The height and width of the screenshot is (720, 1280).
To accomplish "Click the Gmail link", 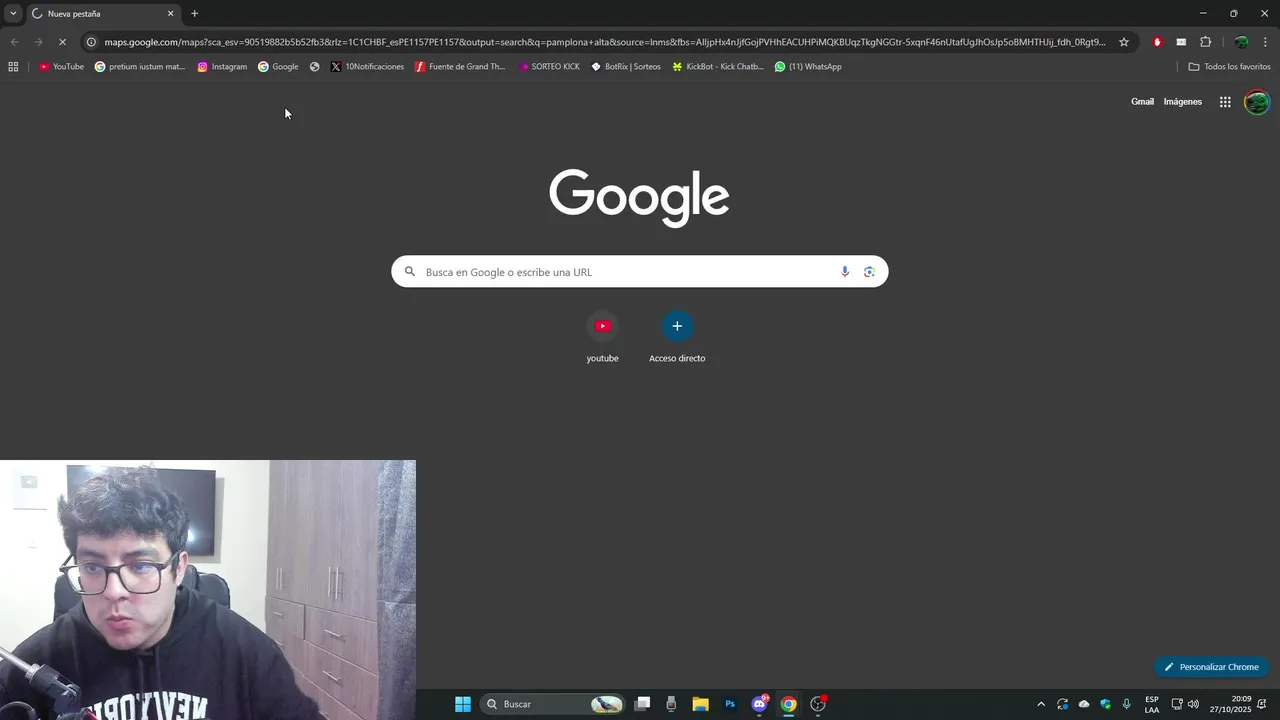I will tap(1142, 102).
